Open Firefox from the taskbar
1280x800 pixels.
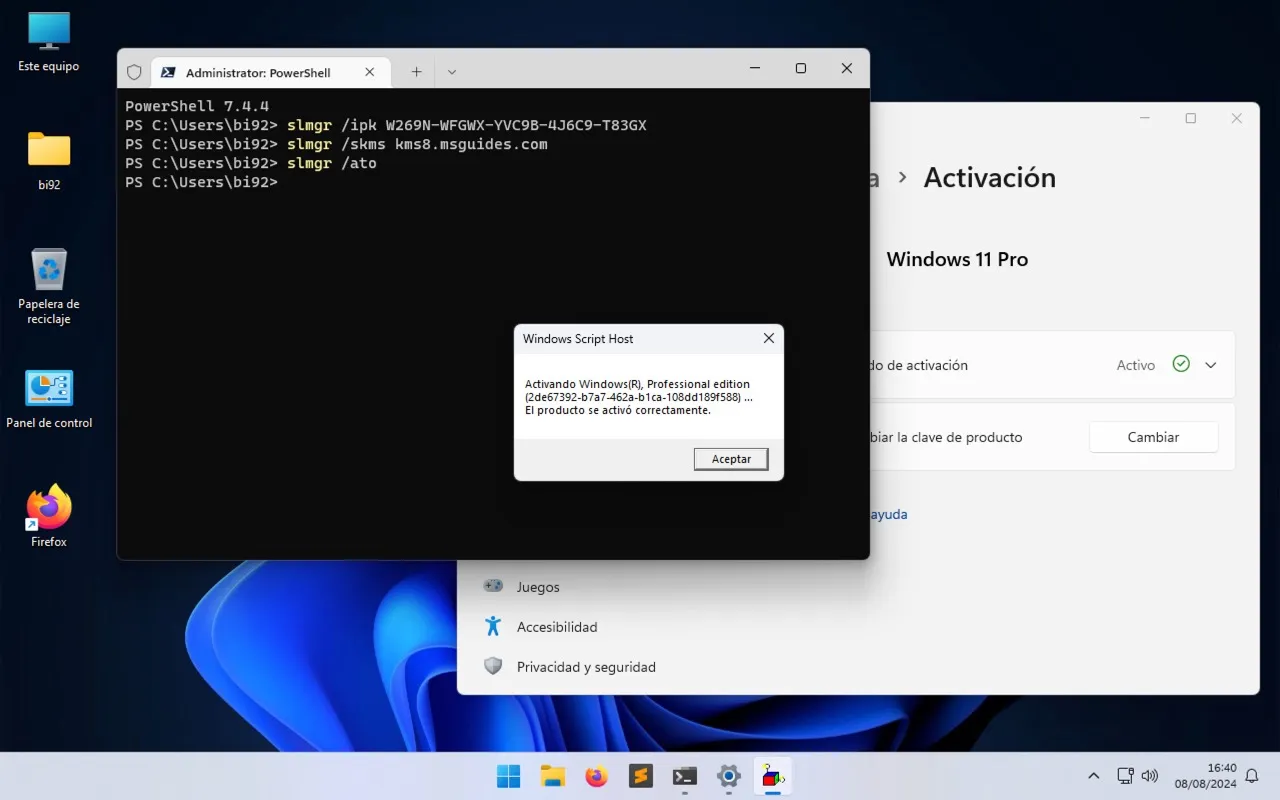pyautogui.click(x=597, y=776)
